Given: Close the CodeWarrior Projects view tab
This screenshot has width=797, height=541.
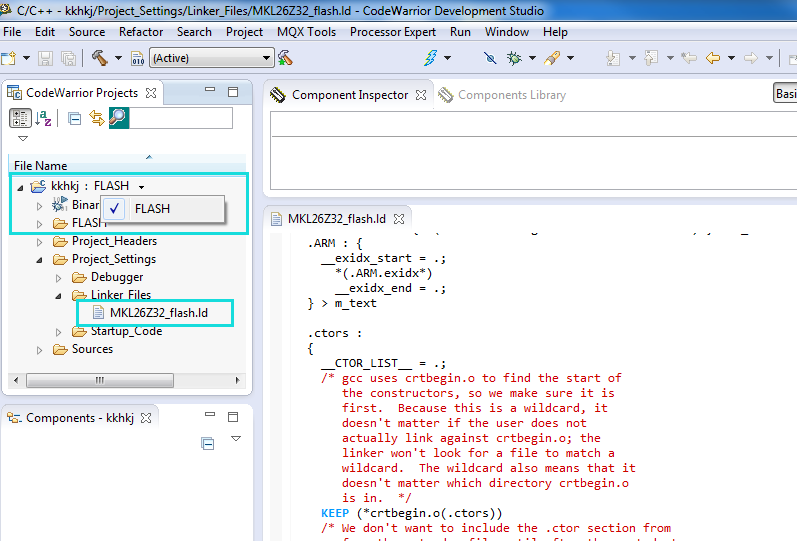Looking at the screenshot, I should (151, 93).
